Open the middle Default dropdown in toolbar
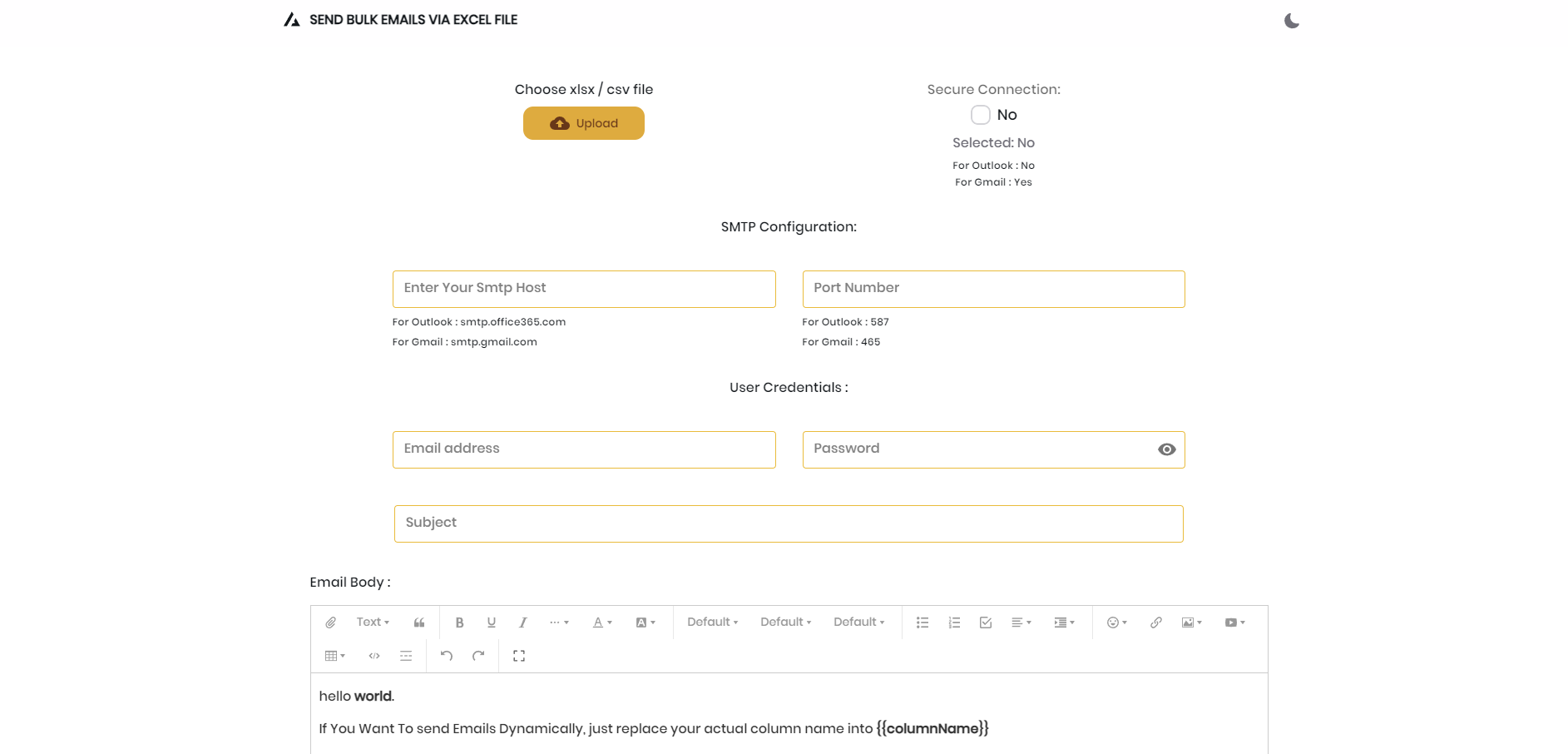1568x754 pixels. pos(786,623)
